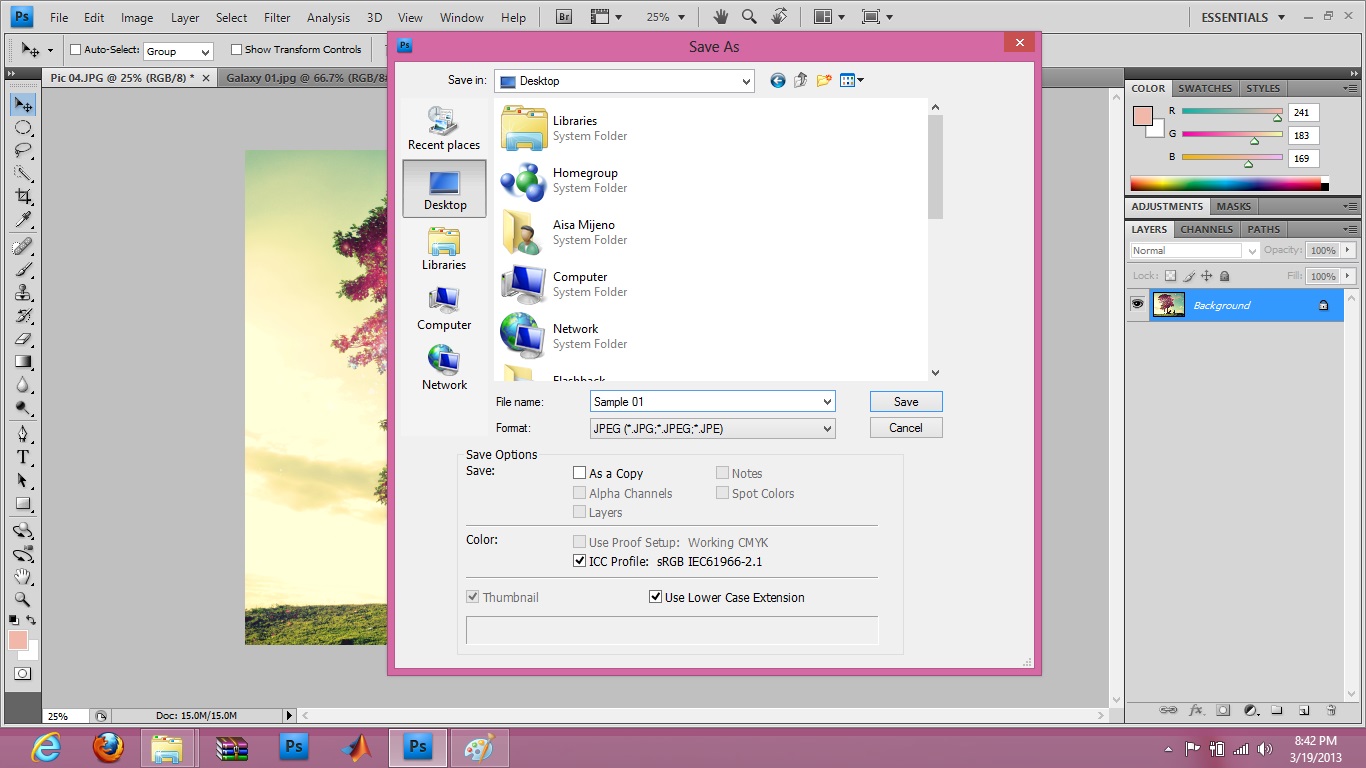Image resolution: width=1366 pixels, height=768 pixels.
Task: Switch to the Masks tab
Action: (1234, 206)
